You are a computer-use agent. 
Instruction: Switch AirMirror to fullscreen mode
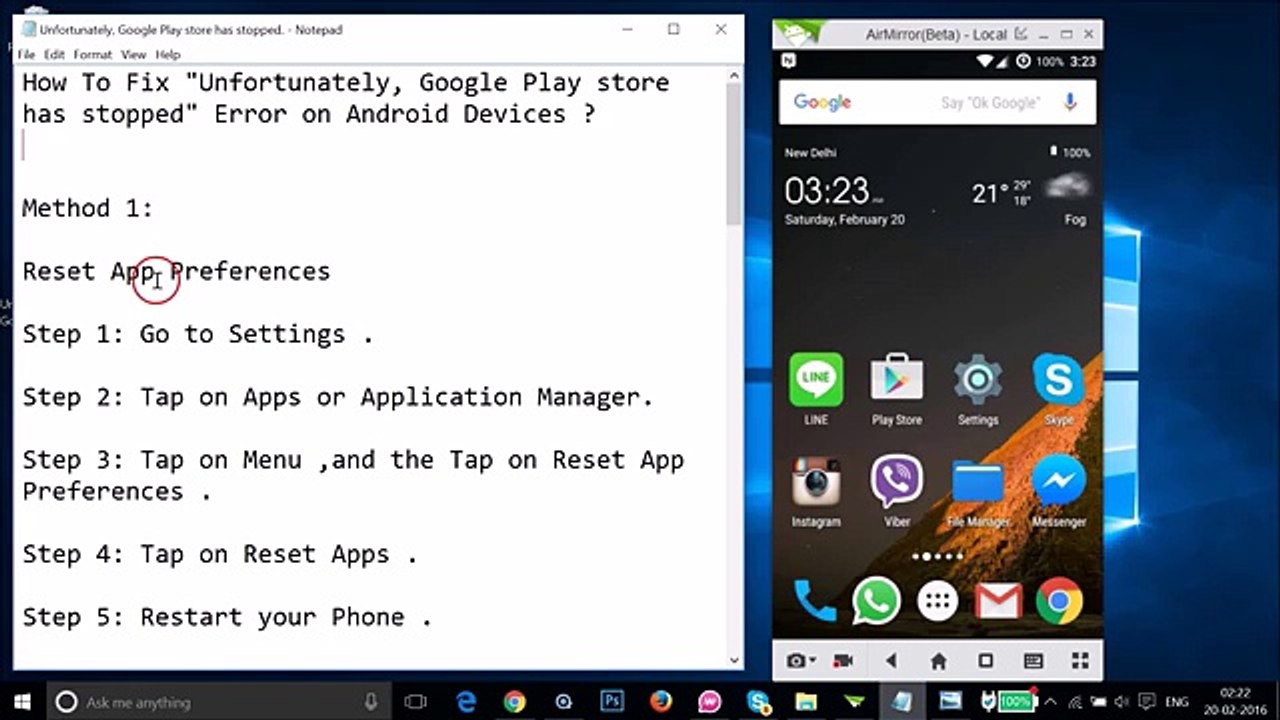tap(1080, 661)
